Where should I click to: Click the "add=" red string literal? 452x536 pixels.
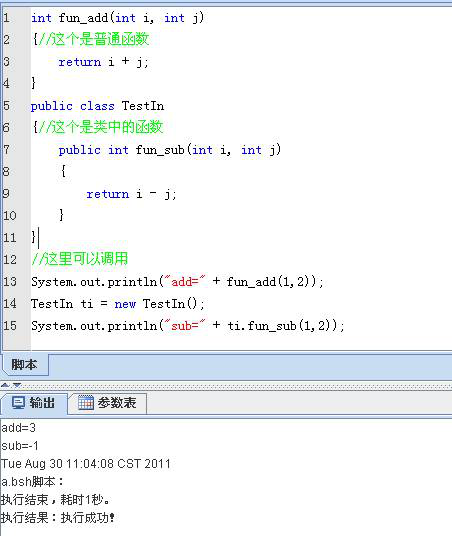(x=185, y=282)
